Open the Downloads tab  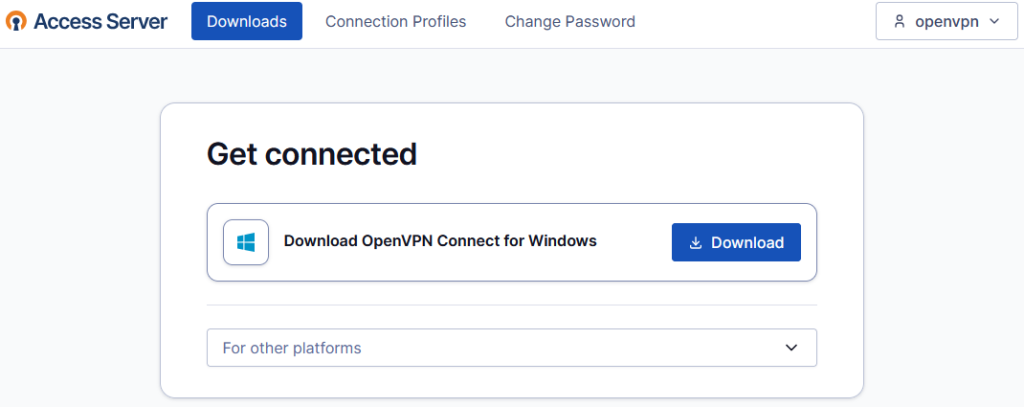pos(247,21)
